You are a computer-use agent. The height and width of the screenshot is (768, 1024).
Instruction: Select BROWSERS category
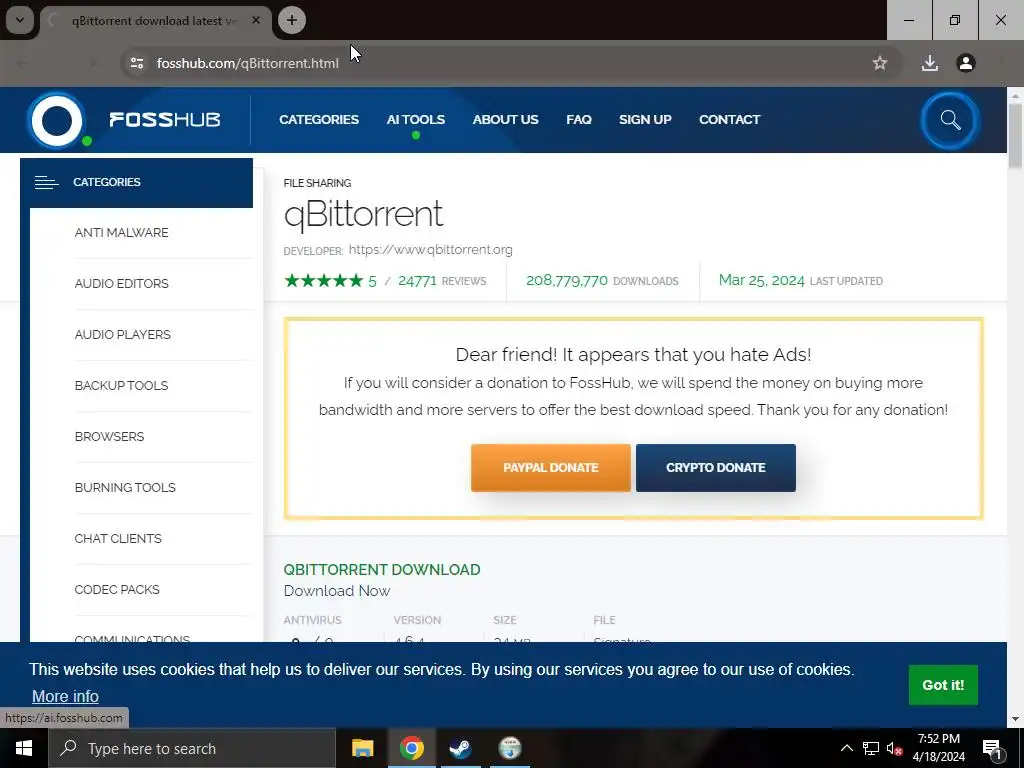click(110, 436)
